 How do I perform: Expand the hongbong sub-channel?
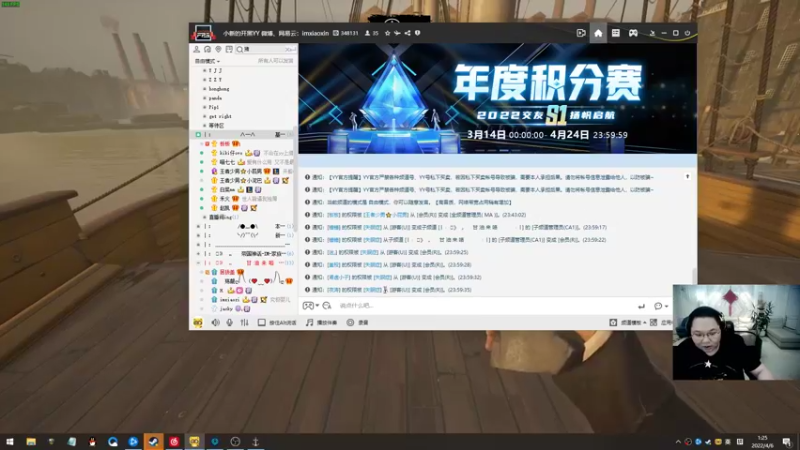point(205,89)
